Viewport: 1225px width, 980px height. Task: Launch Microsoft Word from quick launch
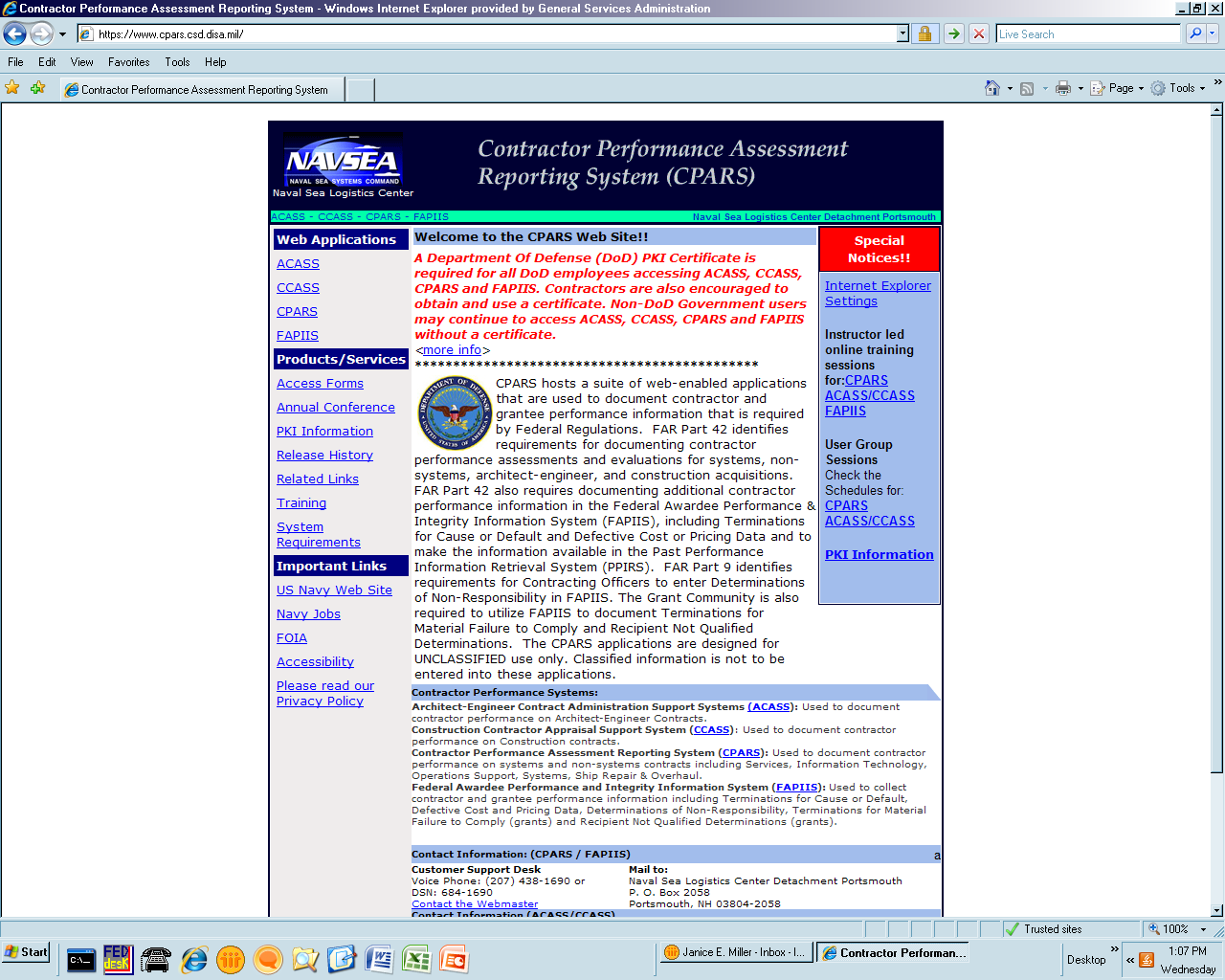coord(380,959)
